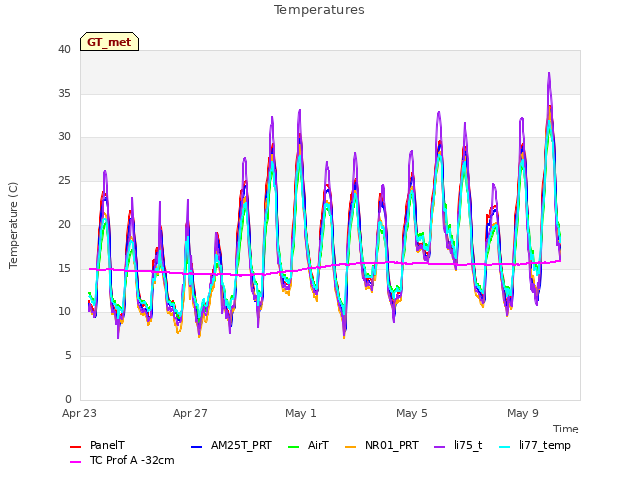
Task: Click the Temperature (C) y-axis title
Action: (x=13, y=225)
